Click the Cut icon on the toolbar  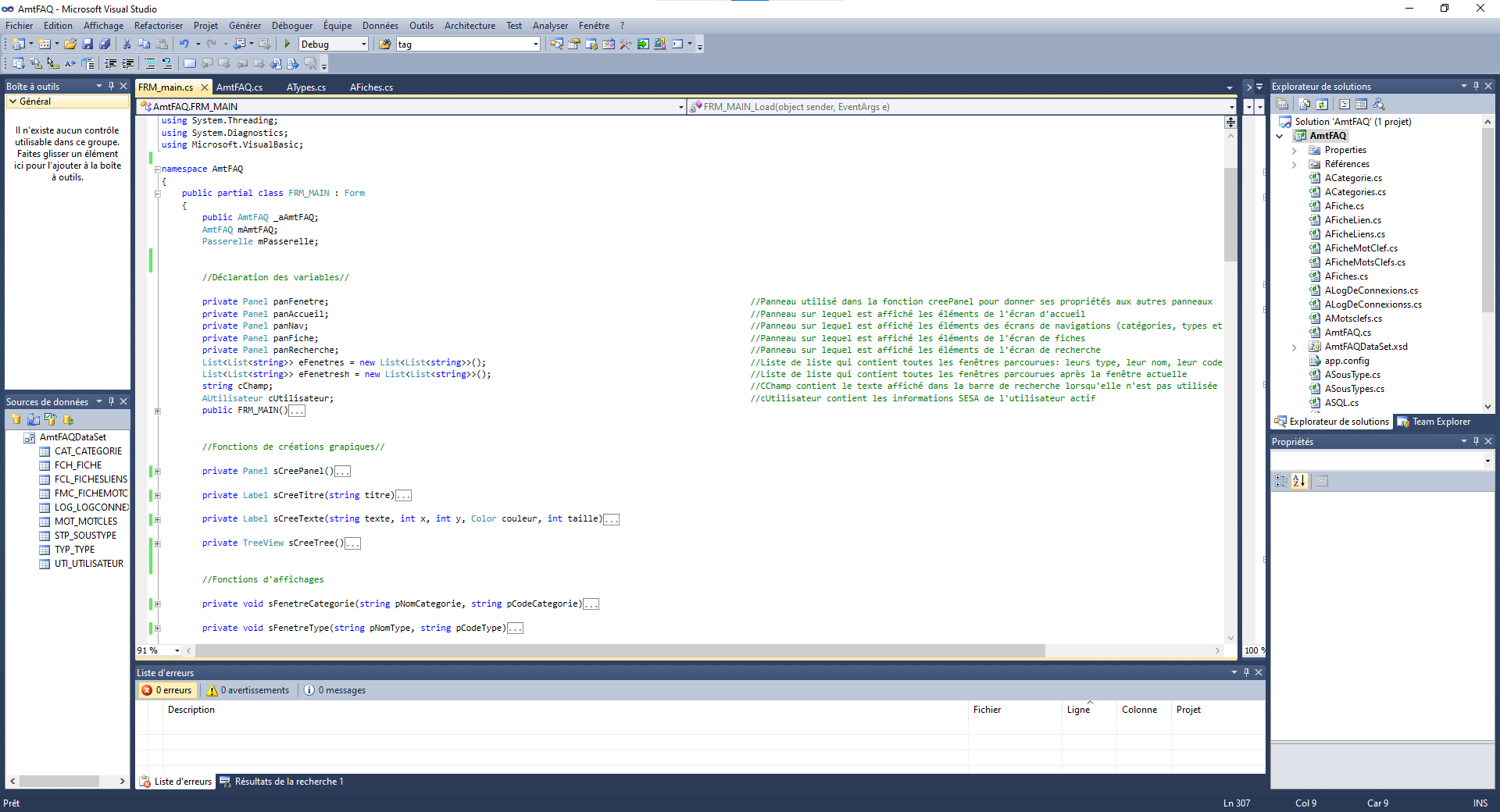126,44
